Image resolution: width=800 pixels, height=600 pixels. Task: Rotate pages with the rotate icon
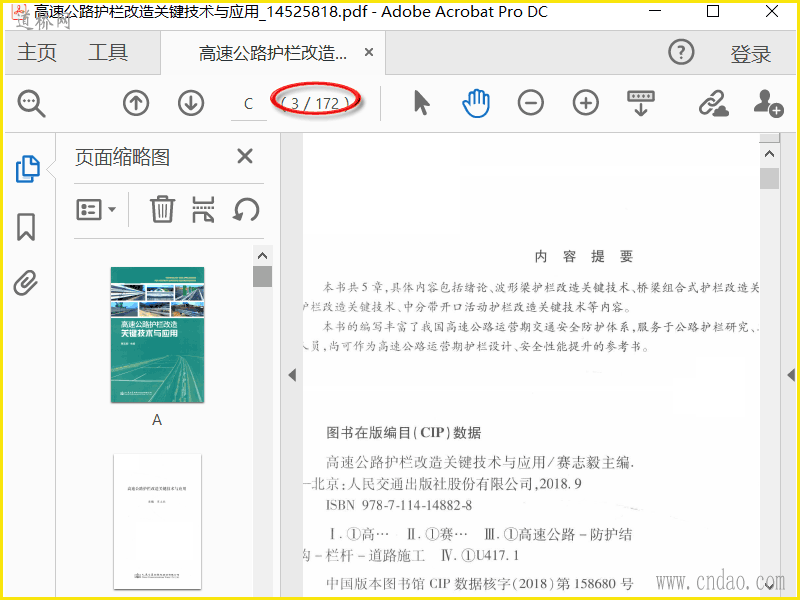pos(246,210)
